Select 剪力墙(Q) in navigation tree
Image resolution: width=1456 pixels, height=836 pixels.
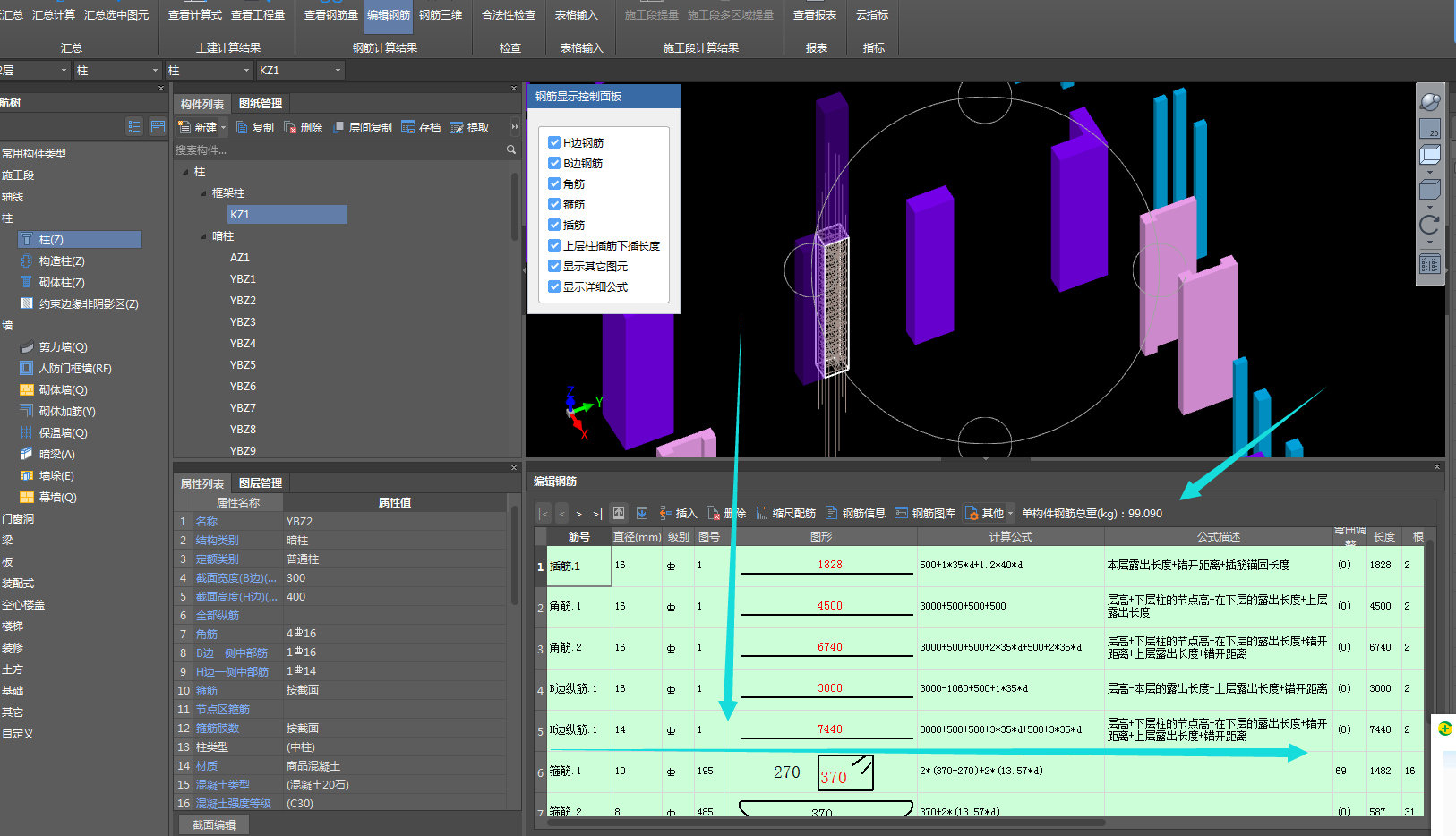coord(63,347)
